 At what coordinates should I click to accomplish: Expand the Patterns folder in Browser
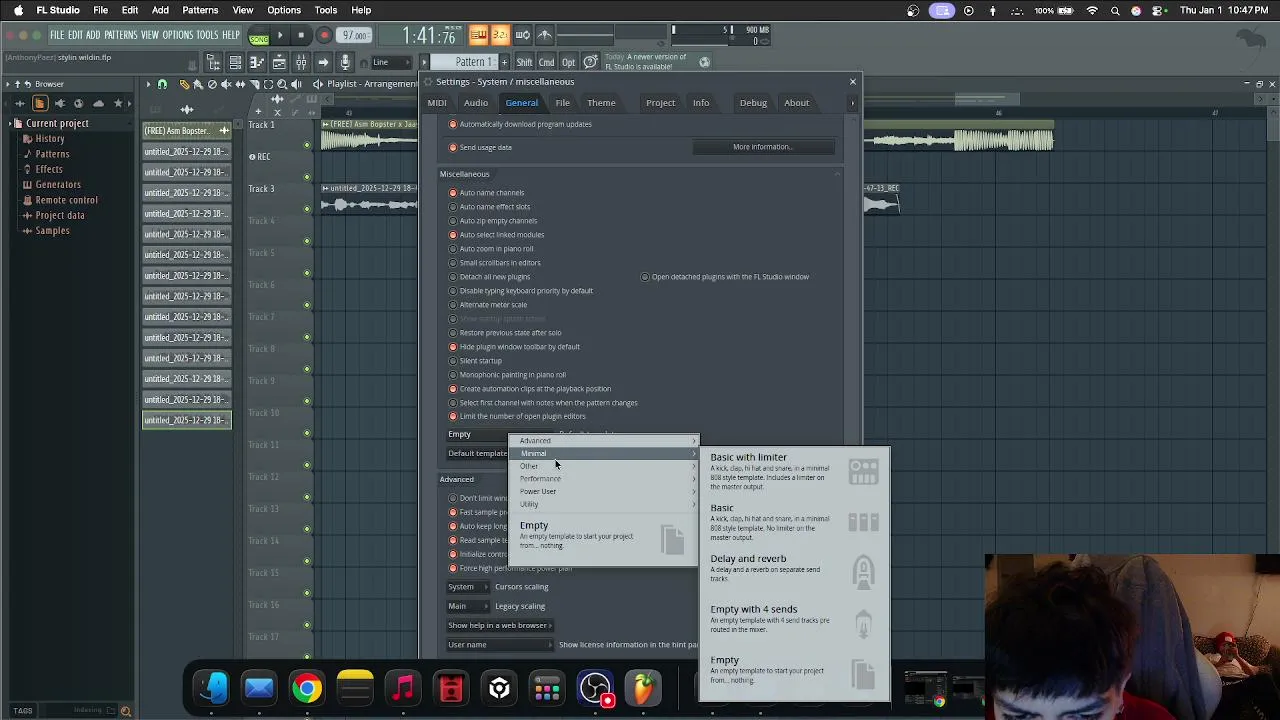(52, 154)
